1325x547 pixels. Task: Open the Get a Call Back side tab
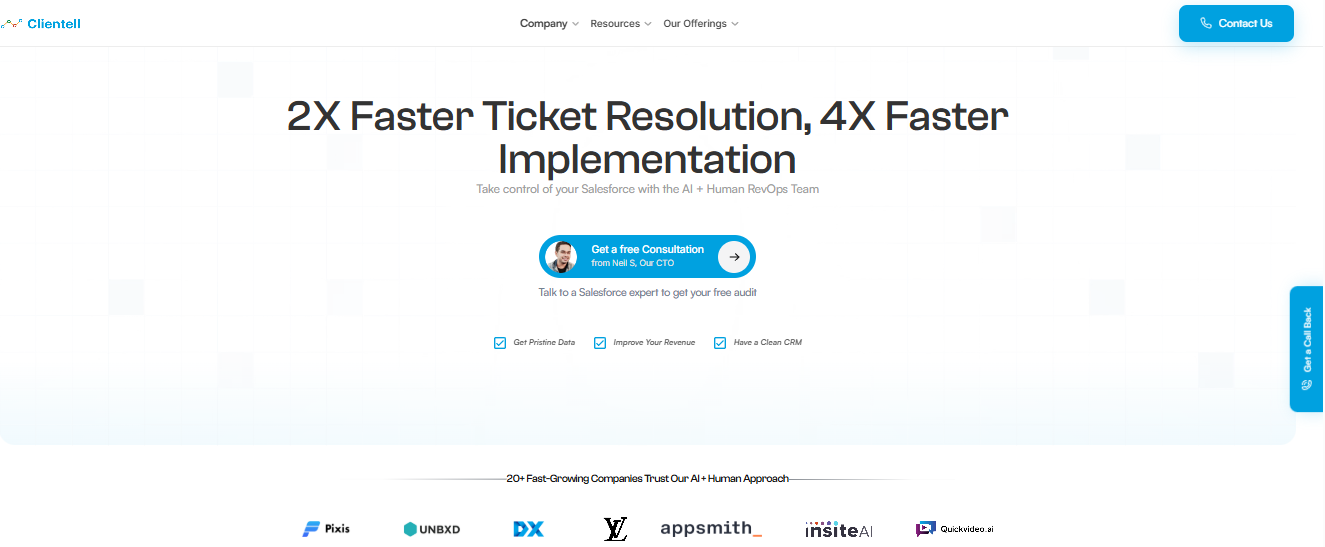(1306, 349)
